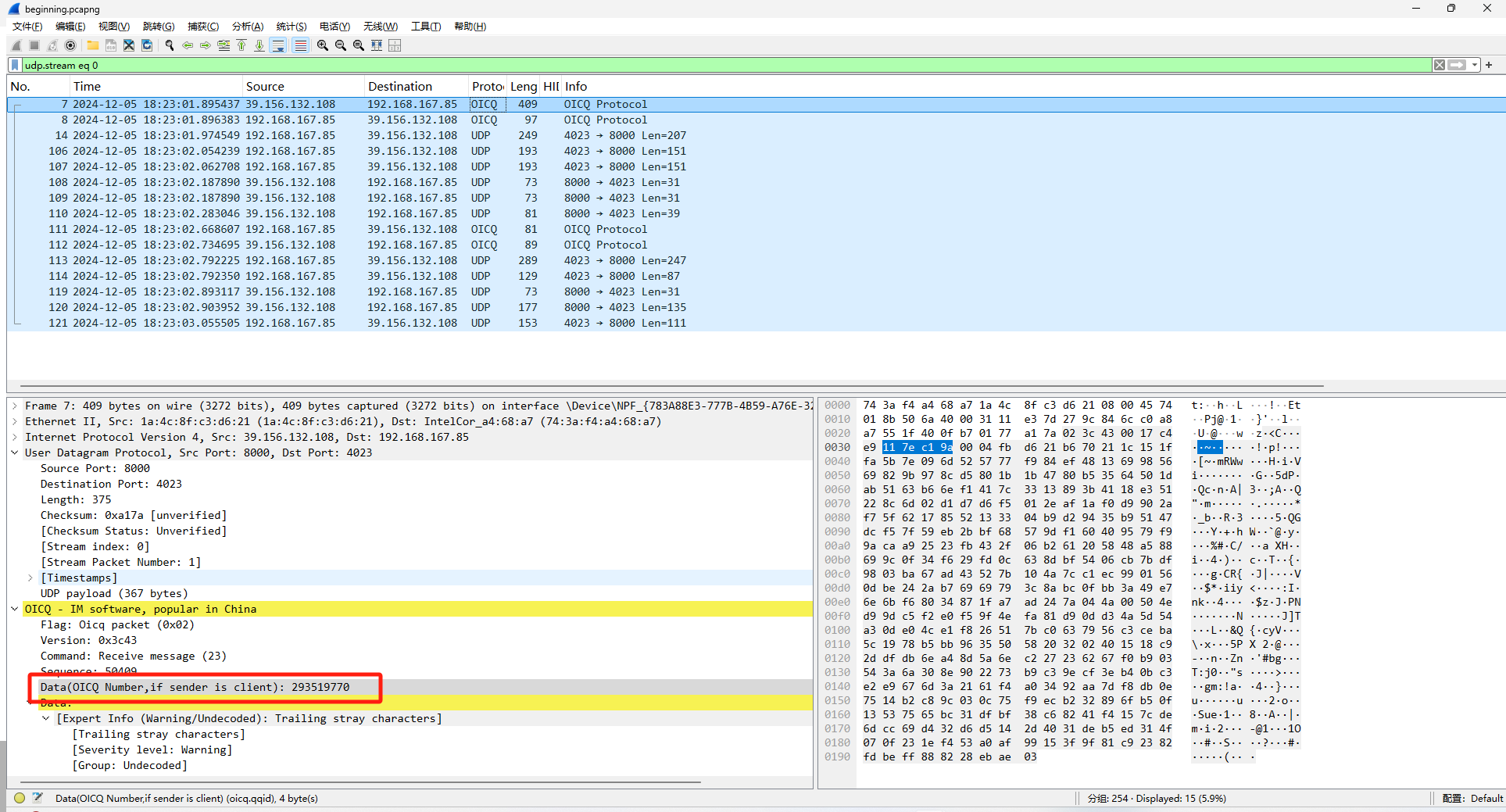Reset text to normal size
Viewport: 1506px width, 812px height.
[359, 45]
